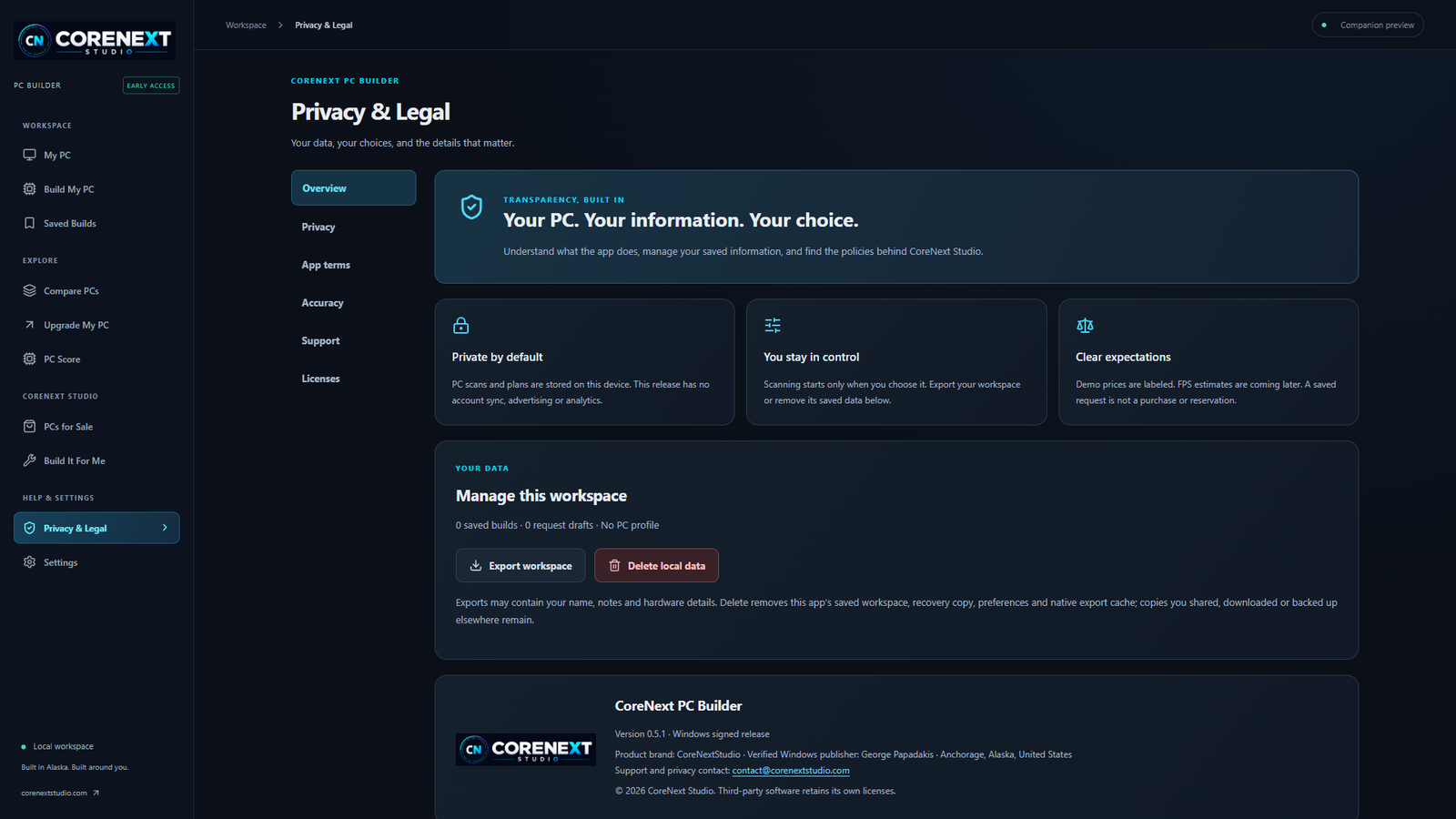Click "Local workspace" status text
This screenshot has height=819, width=1456.
click(x=64, y=747)
